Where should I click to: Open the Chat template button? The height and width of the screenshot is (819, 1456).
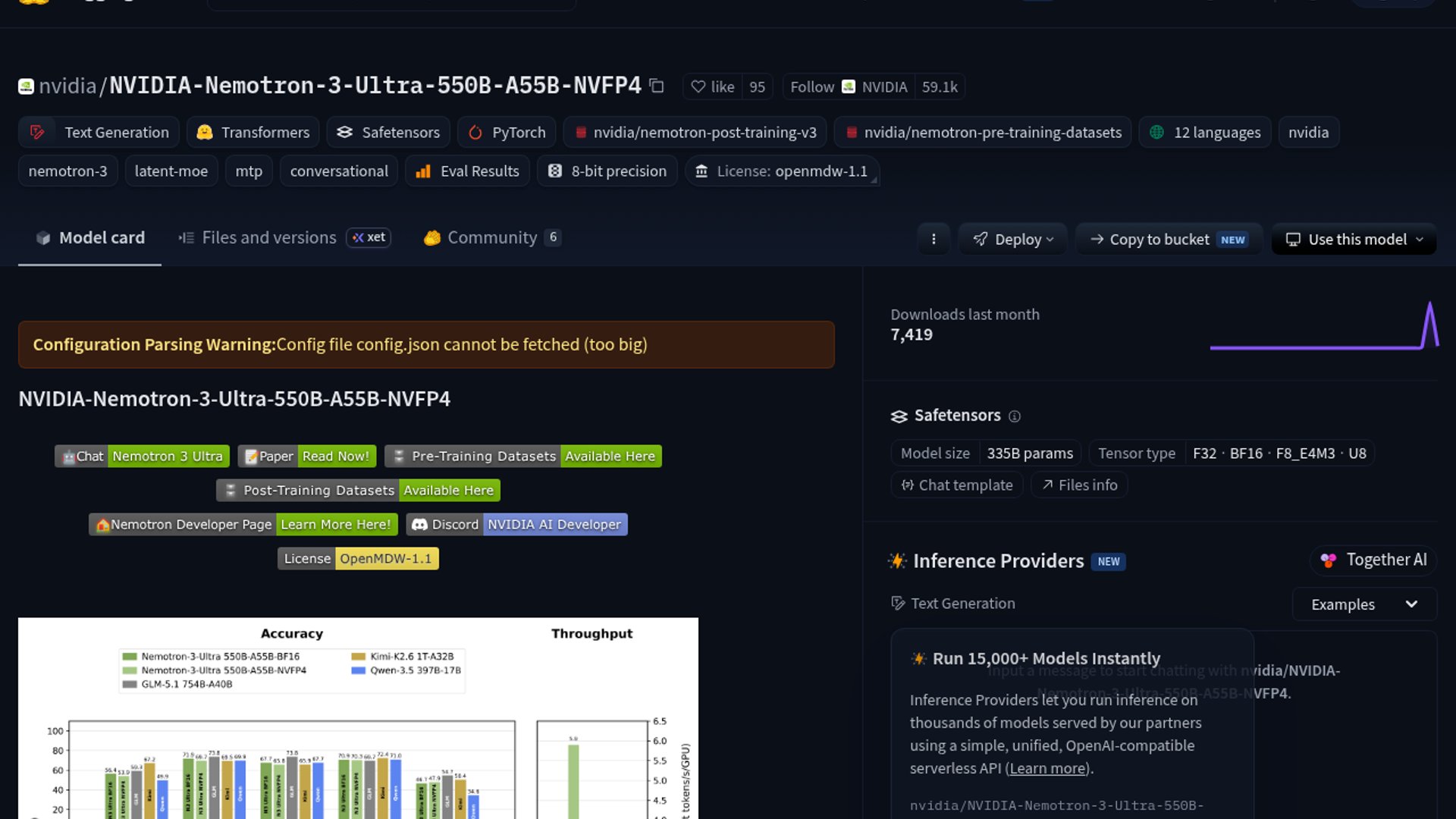pyautogui.click(x=957, y=485)
